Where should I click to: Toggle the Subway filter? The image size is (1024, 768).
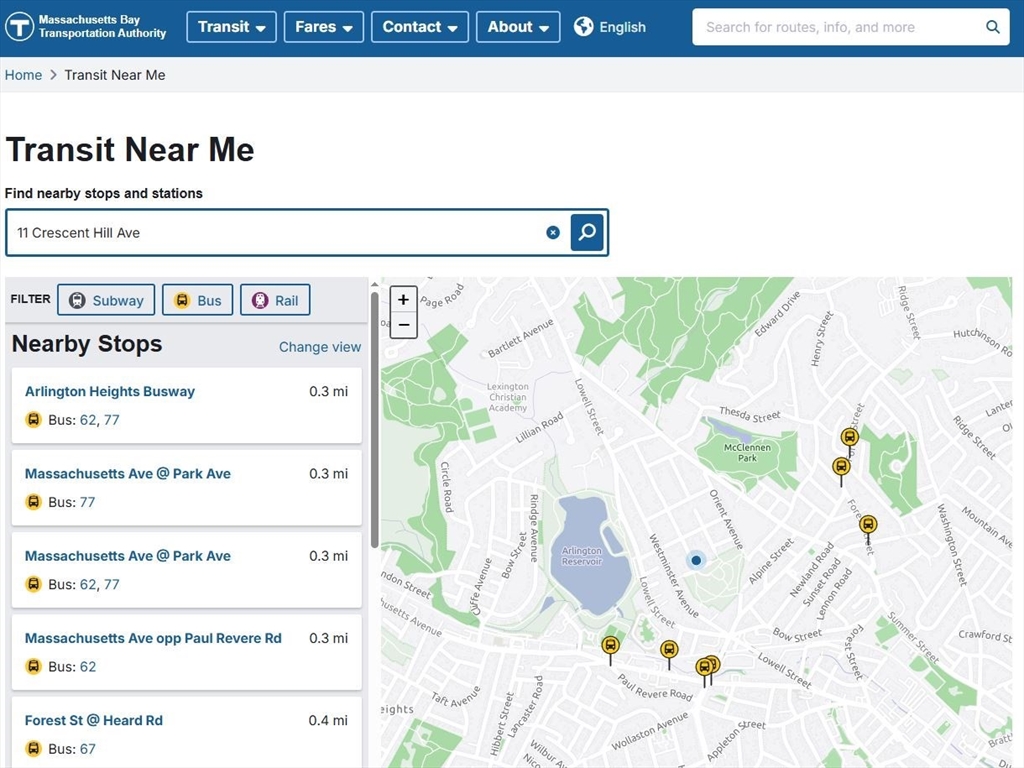[106, 300]
